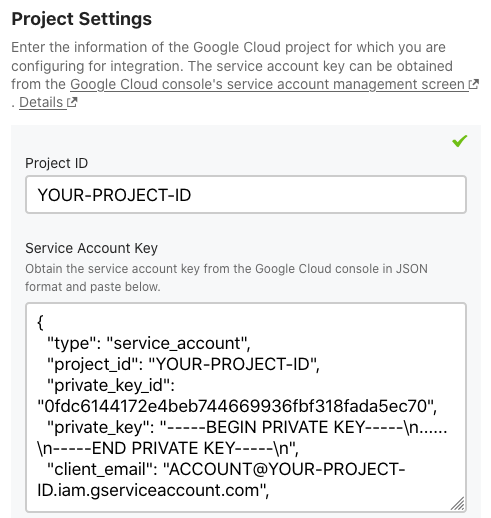Place cursor on the "private_key_id": line
Screen dimensions: 491x518
[111, 385]
